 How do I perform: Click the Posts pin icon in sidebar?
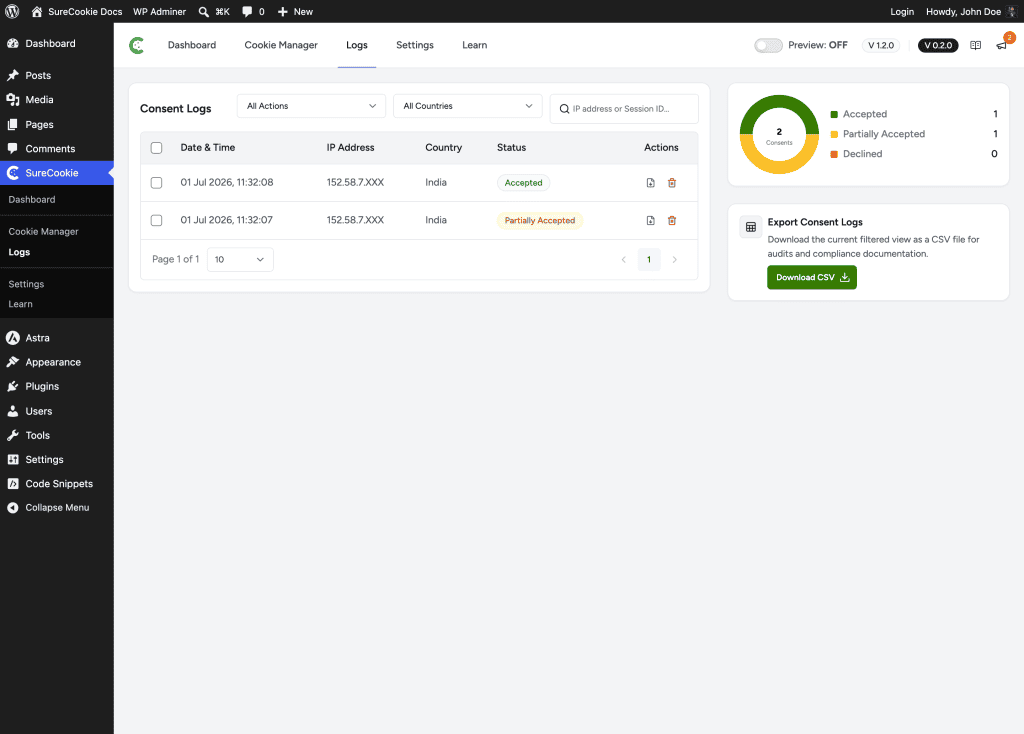point(13,75)
